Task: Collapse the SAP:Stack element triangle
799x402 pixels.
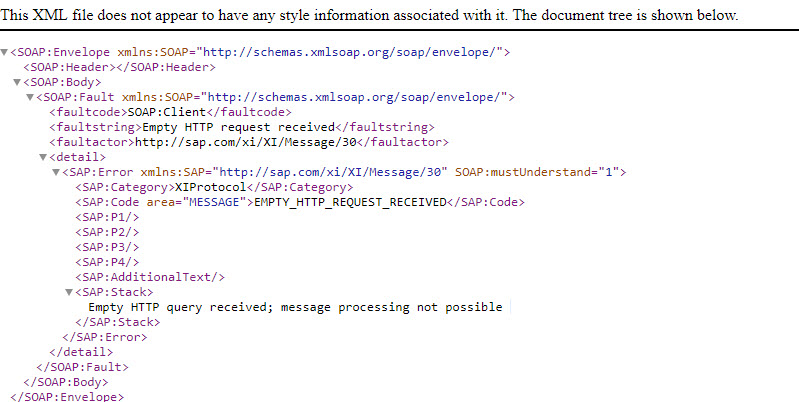Action: pos(69,292)
